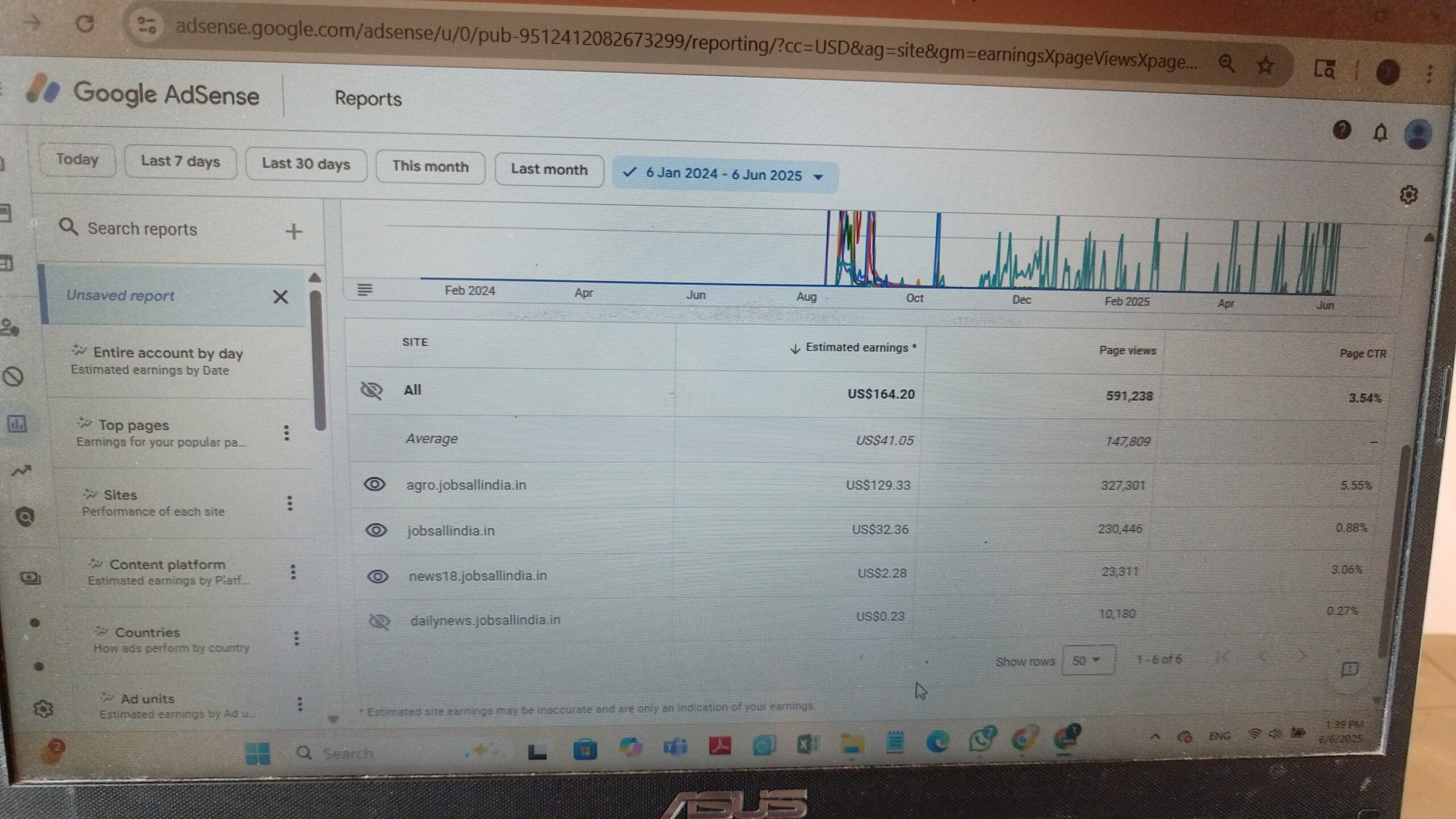This screenshot has height=819, width=1456.
Task: Click browser address bar URL
Action: (685, 44)
